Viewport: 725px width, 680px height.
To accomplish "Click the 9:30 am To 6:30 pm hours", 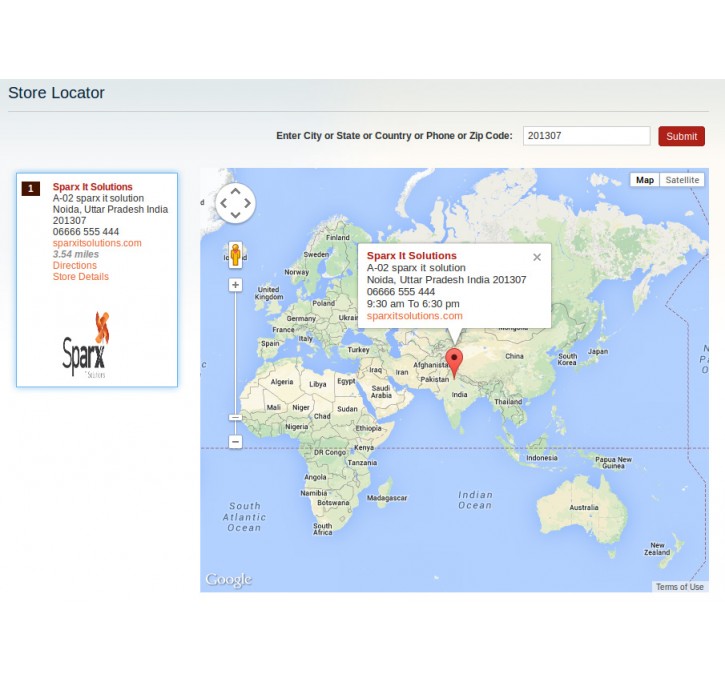I will [413, 304].
